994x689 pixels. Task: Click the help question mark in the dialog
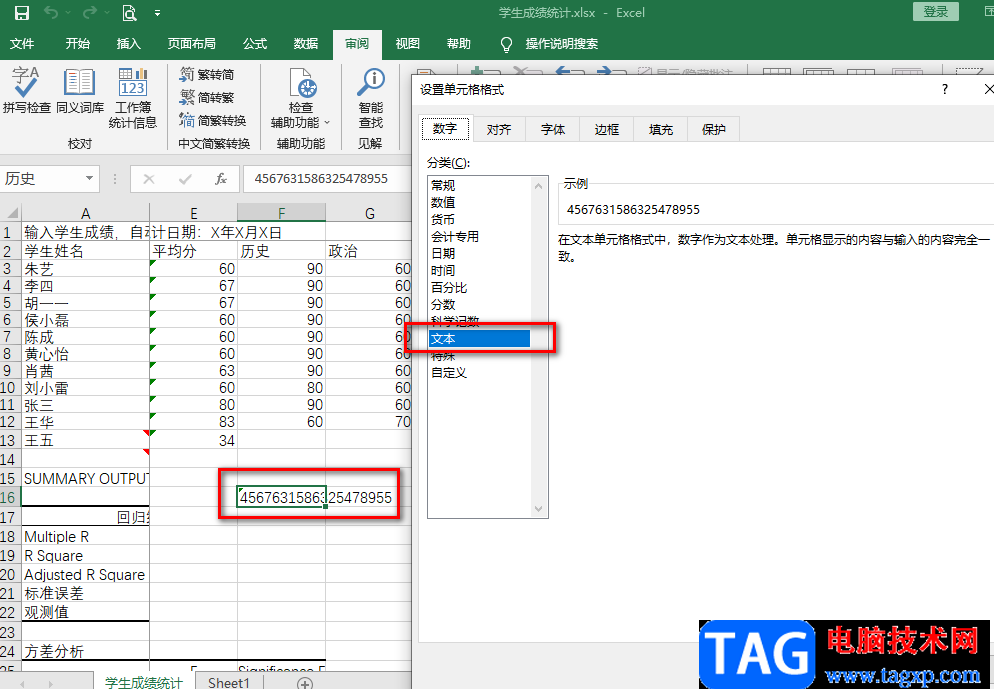tap(945, 89)
